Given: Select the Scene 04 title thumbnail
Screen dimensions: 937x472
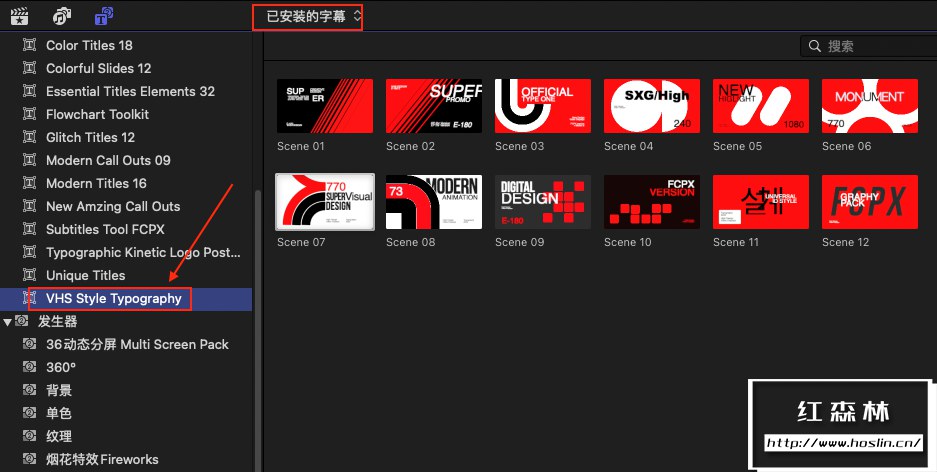Looking at the screenshot, I should pos(652,106).
